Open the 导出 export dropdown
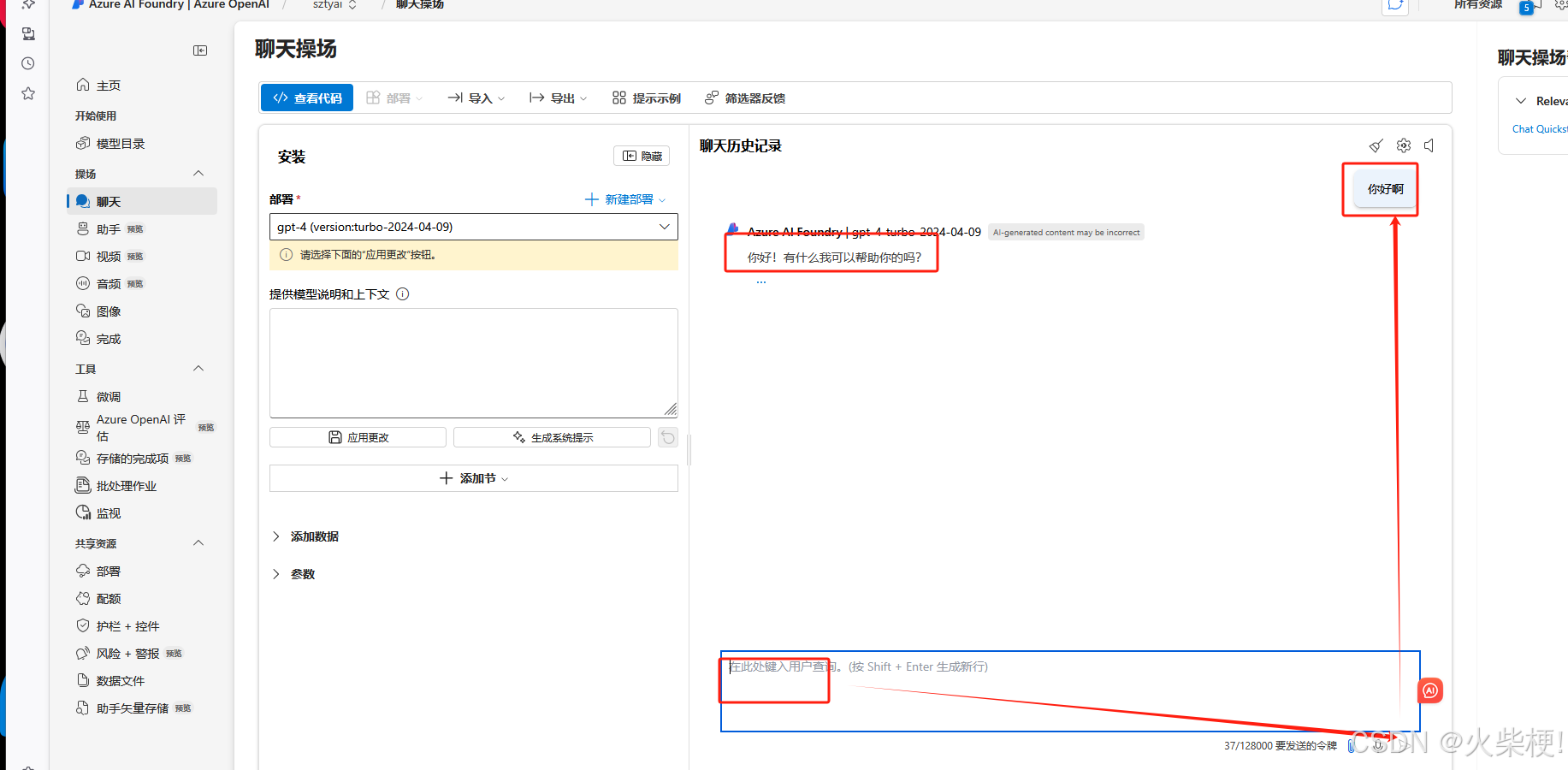The height and width of the screenshot is (770, 1568). point(559,98)
